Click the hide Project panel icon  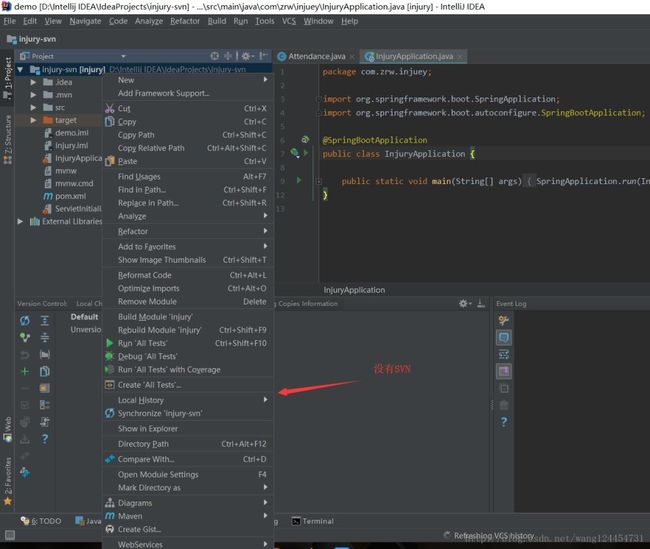tap(263, 56)
